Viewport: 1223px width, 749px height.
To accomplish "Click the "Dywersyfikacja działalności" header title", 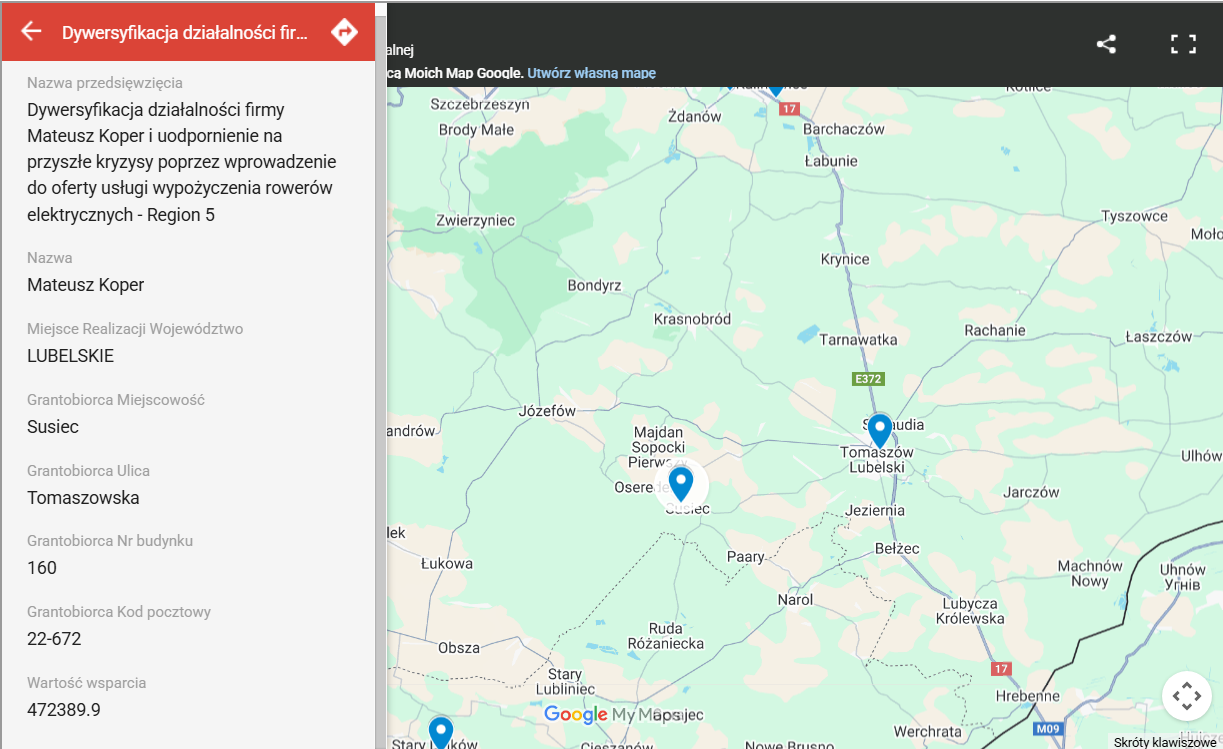I will (184, 32).
